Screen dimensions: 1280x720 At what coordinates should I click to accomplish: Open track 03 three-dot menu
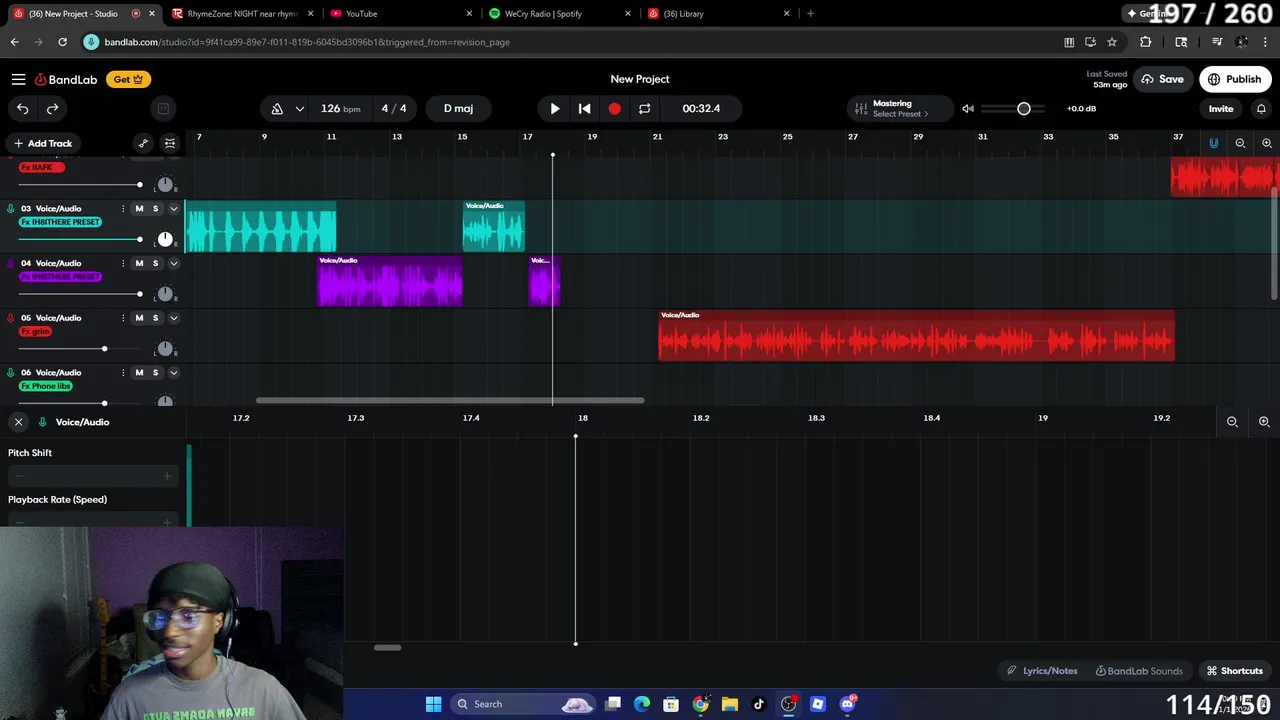coord(123,209)
